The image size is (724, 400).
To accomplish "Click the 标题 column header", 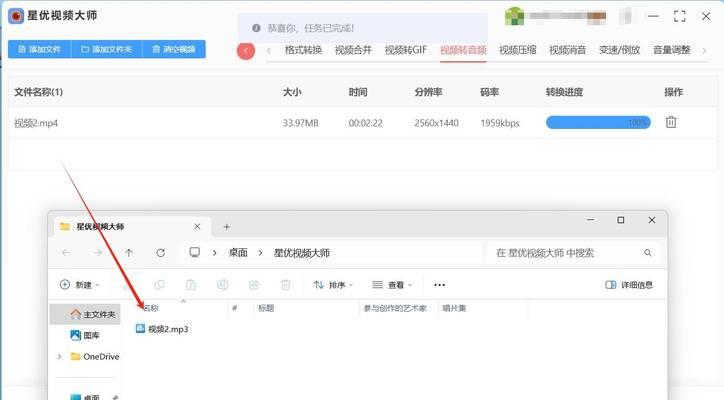I will tap(266, 308).
